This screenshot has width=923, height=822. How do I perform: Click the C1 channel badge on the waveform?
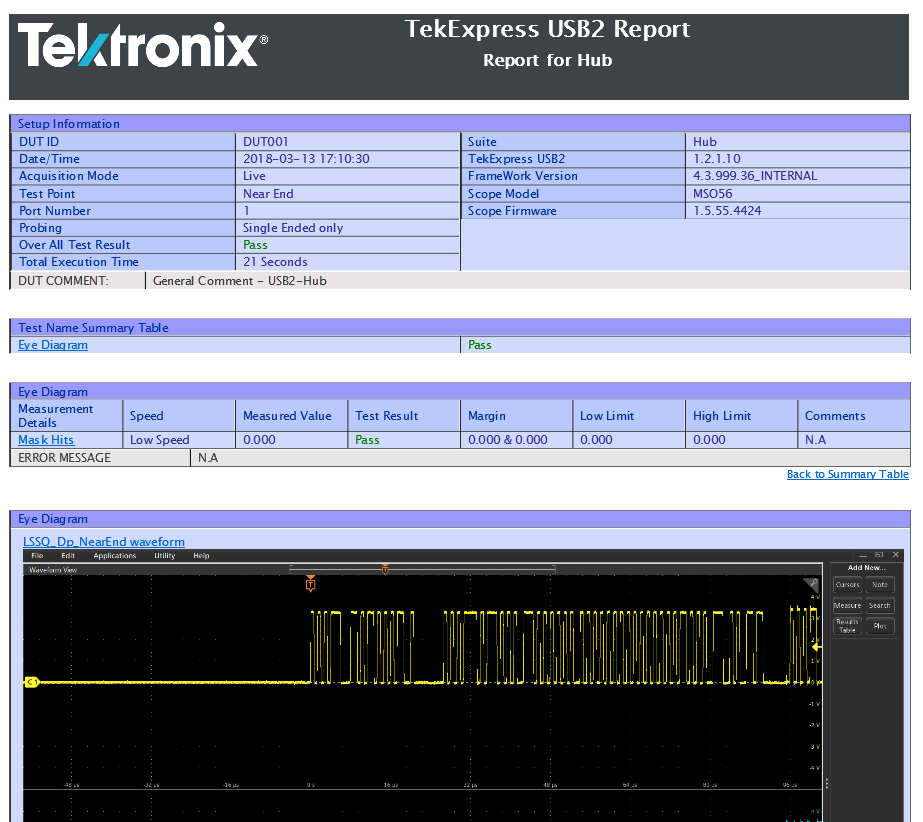[x=31, y=682]
